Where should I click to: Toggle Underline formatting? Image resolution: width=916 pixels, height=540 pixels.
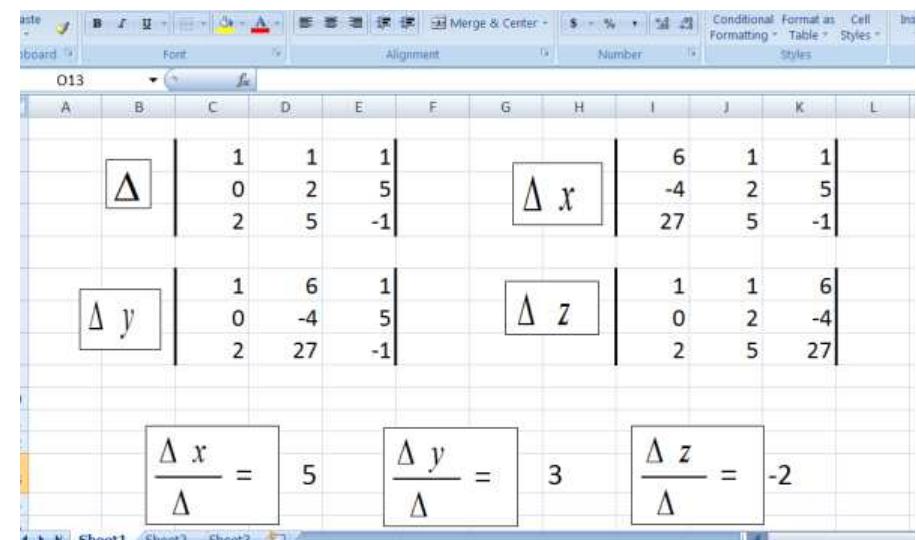tap(146, 24)
